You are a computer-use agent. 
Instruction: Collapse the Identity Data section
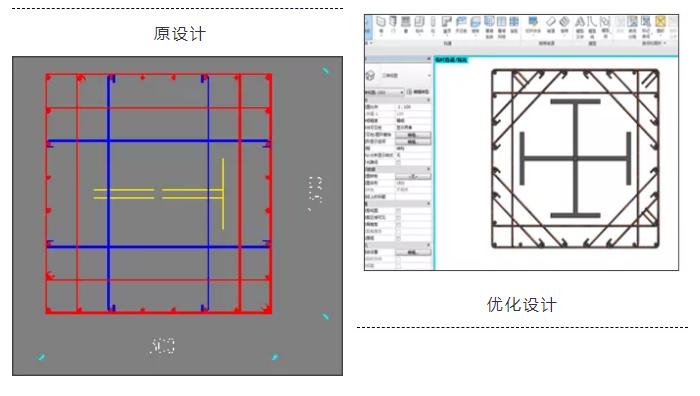coord(429,169)
